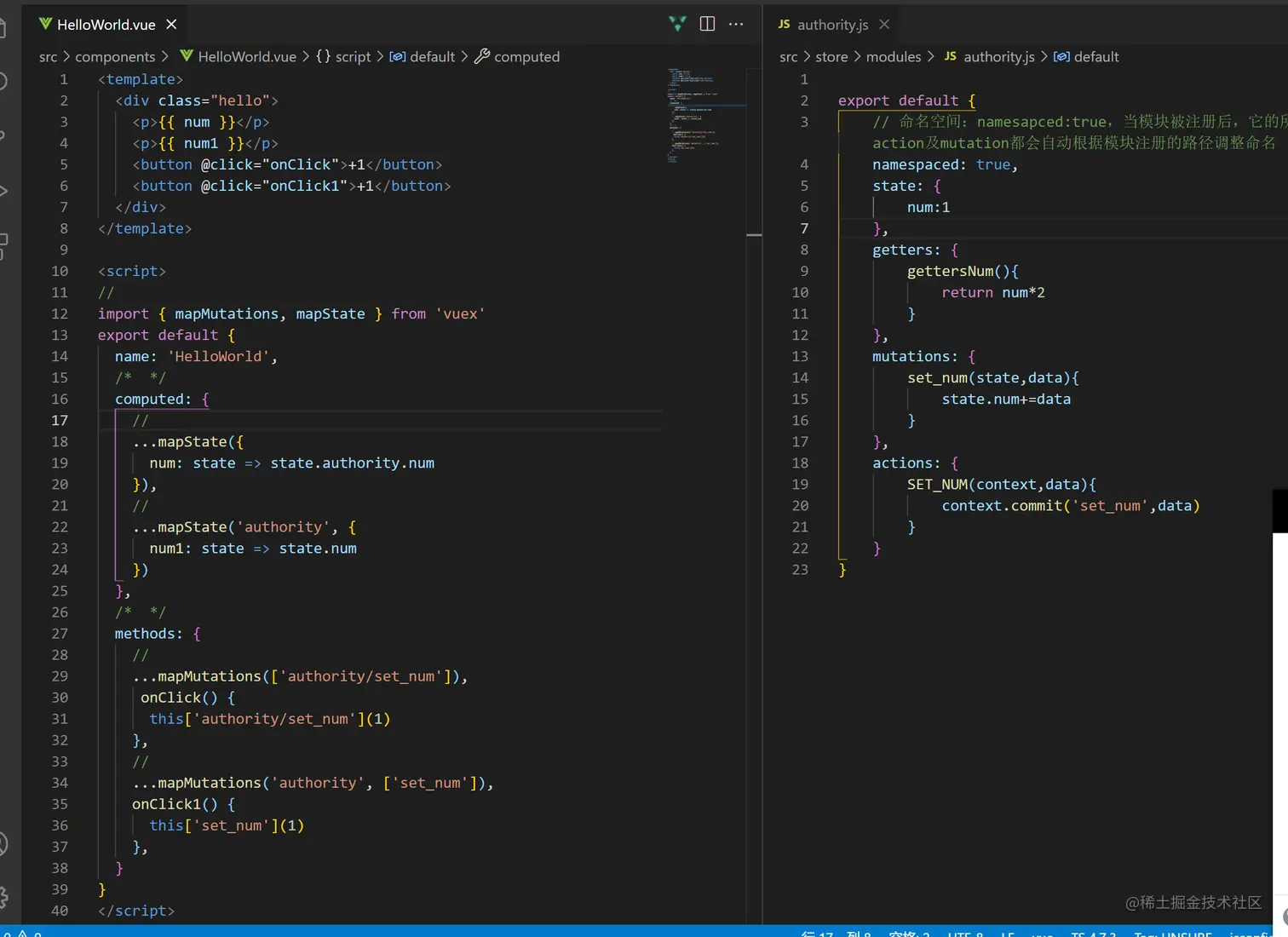Open the More Actions ellipsis menu
1288x937 pixels.
tap(736, 24)
